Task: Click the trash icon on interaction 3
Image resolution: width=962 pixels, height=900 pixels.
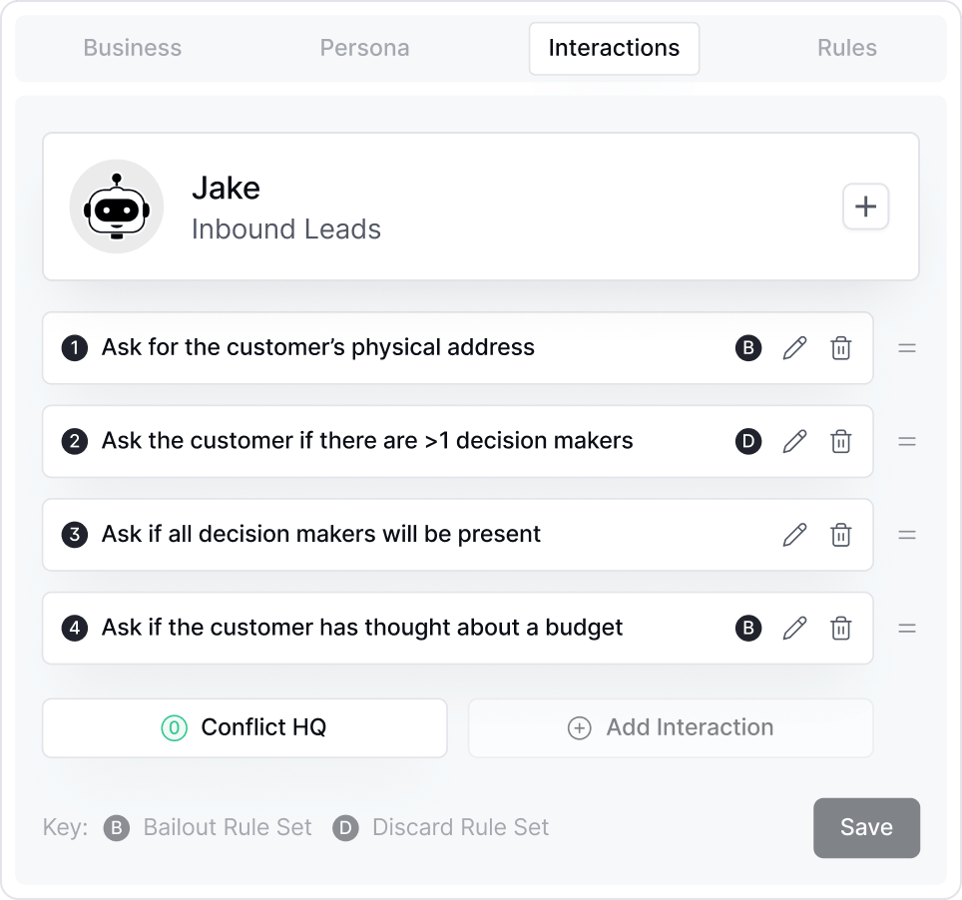Action: (x=841, y=535)
